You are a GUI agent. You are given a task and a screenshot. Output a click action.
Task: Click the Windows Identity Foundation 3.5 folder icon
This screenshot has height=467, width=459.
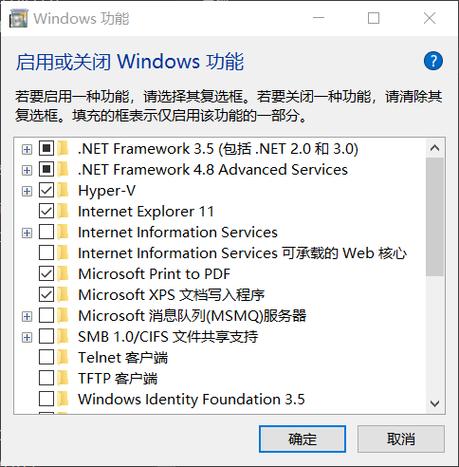click(x=63, y=399)
